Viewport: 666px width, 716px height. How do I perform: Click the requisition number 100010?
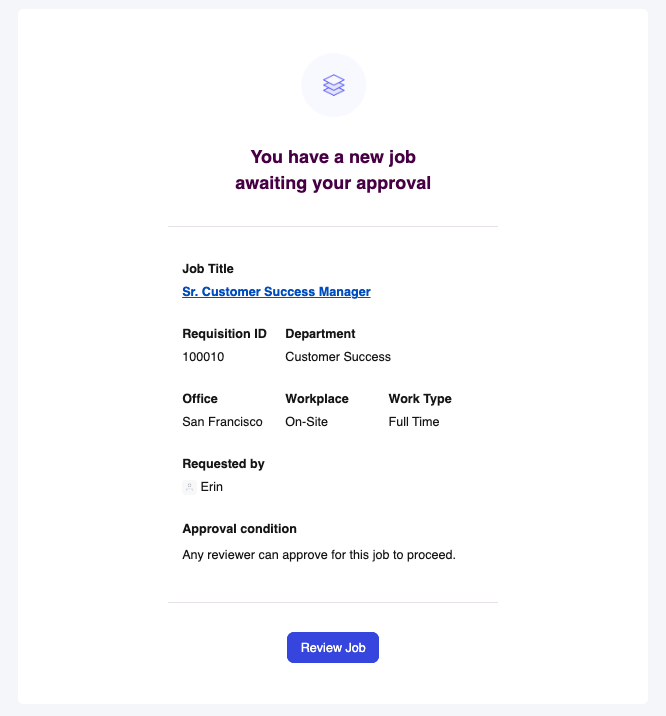203,357
